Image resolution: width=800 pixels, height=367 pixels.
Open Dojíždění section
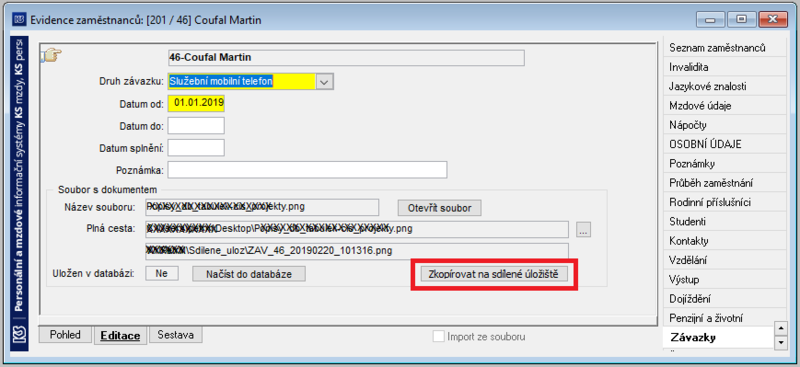(x=725, y=299)
